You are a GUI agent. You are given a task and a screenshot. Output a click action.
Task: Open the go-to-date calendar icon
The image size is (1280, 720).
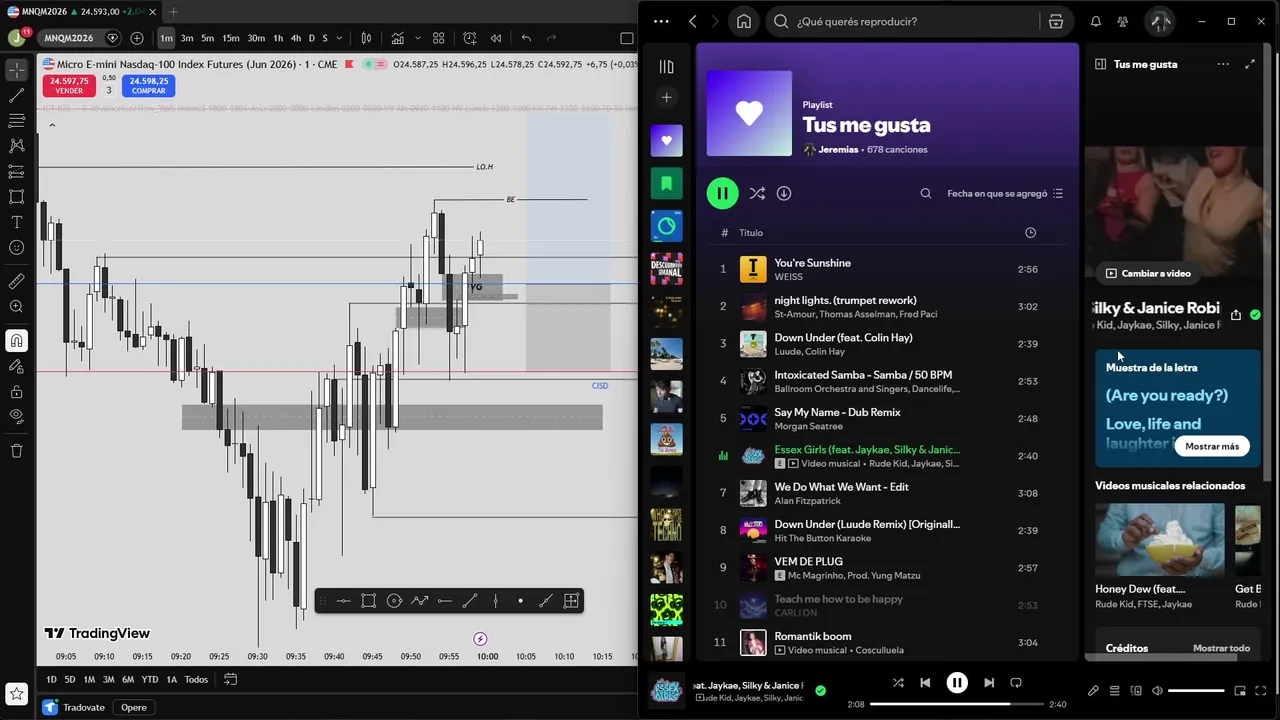[230, 679]
